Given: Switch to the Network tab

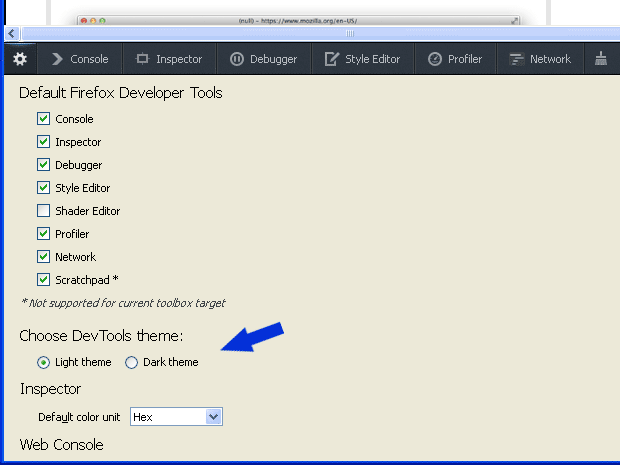Looking at the screenshot, I should (x=540, y=59).
